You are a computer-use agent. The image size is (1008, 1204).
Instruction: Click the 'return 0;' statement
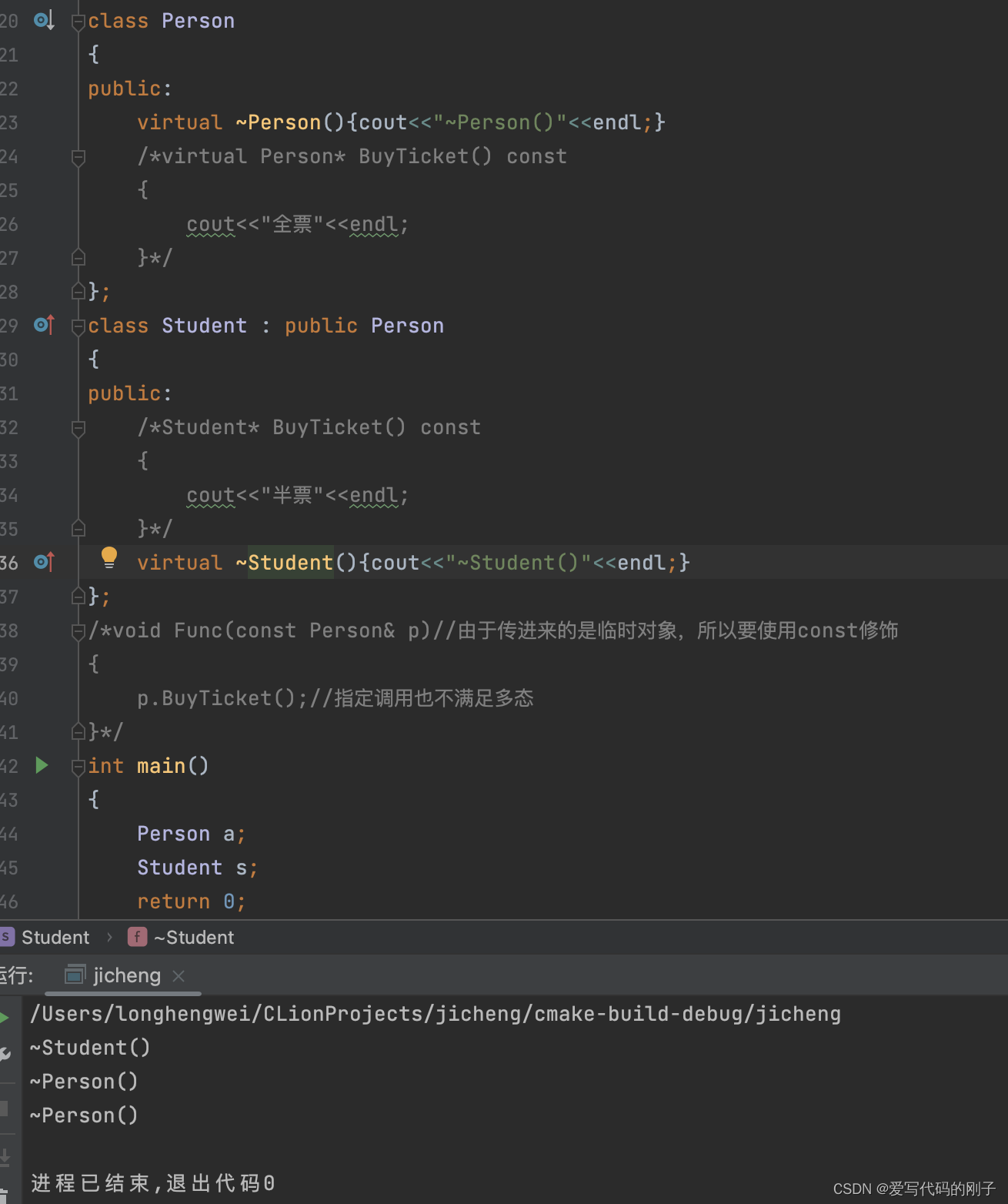pos(192,901)
